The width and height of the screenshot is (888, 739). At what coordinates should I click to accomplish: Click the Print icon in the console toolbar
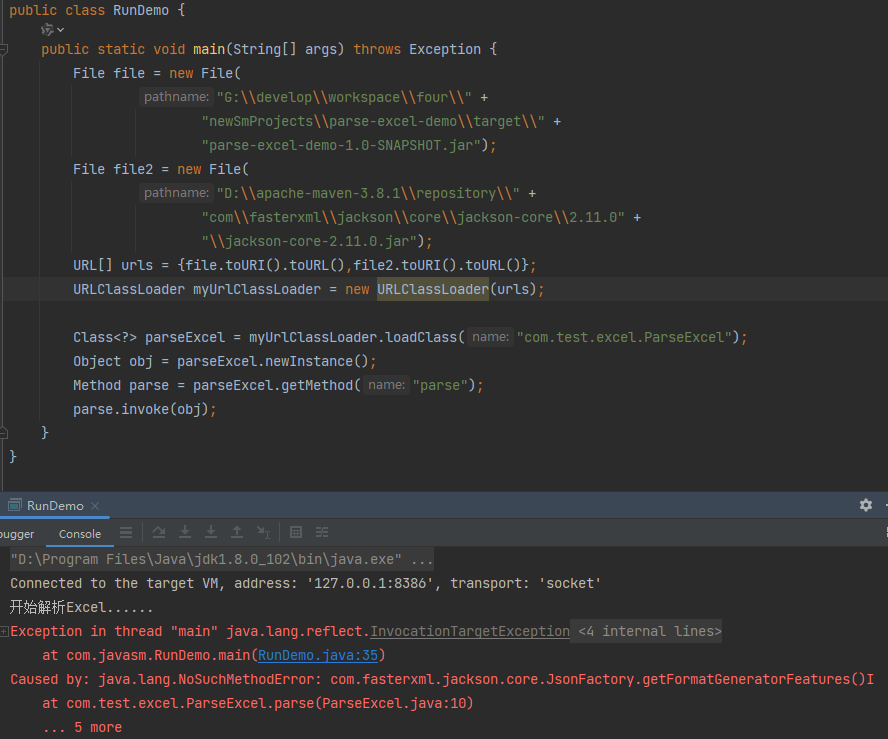click(x=296, y=531)
